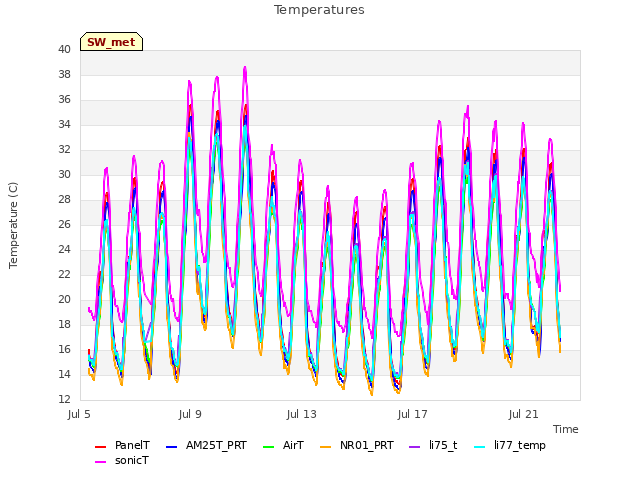
Task: Toggle the li75_t legend entry
Action: [433, 445]
